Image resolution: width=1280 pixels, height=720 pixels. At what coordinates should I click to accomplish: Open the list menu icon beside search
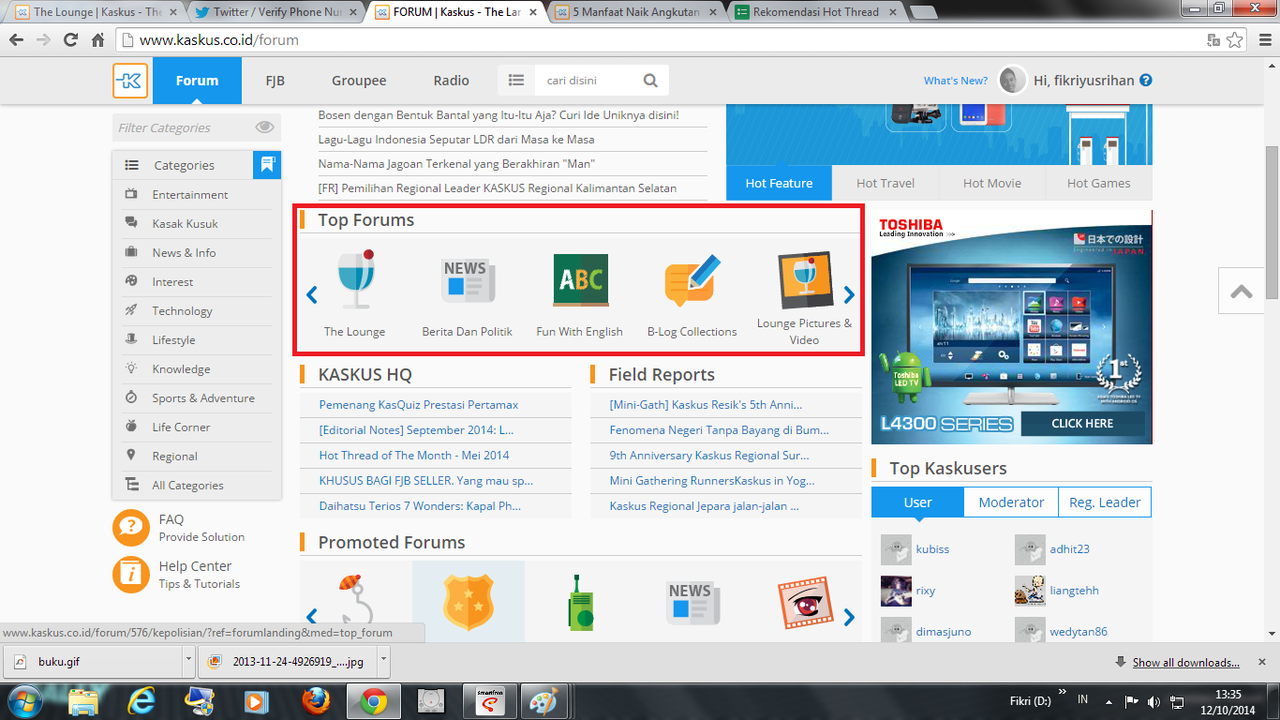pyautogui.click(x=516, y=81)
